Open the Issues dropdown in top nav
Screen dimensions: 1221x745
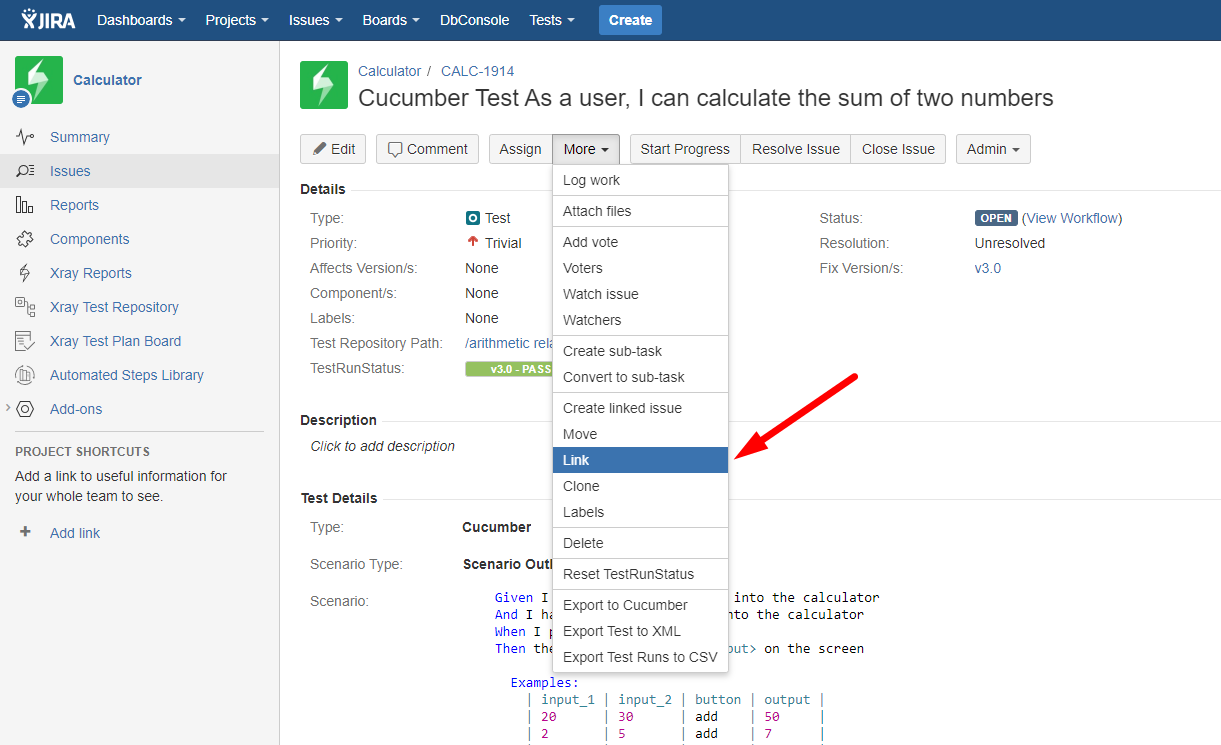coord(316,20)
